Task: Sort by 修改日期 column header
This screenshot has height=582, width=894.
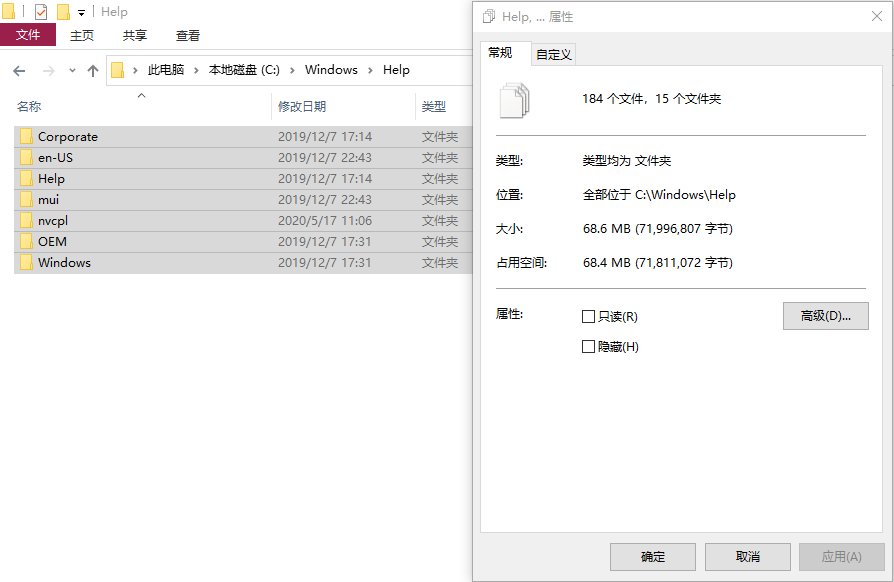Action: pos(302,106)
